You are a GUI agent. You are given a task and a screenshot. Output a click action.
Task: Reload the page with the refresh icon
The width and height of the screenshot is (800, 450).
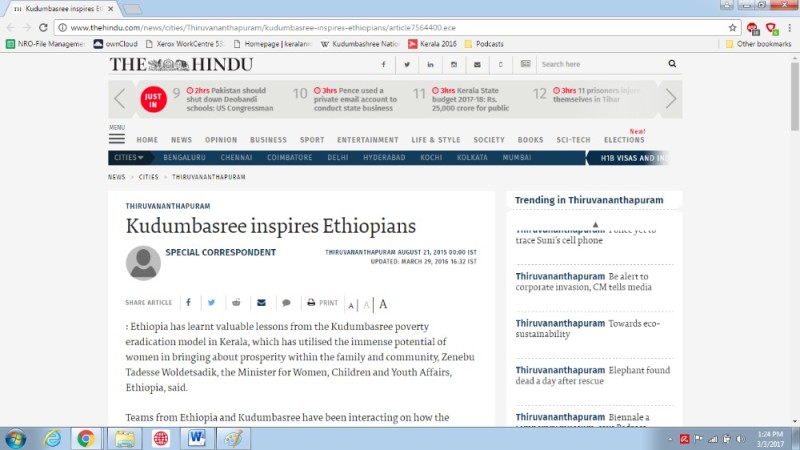[x=43, y=28]
